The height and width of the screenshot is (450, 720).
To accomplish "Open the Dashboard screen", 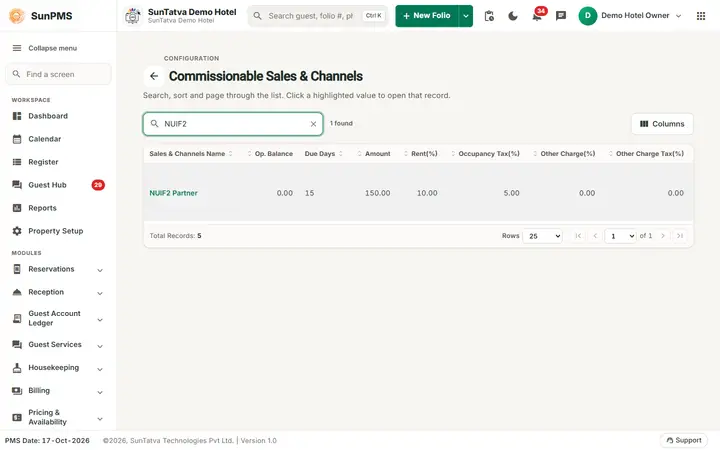I will click(x=58, y=116).
